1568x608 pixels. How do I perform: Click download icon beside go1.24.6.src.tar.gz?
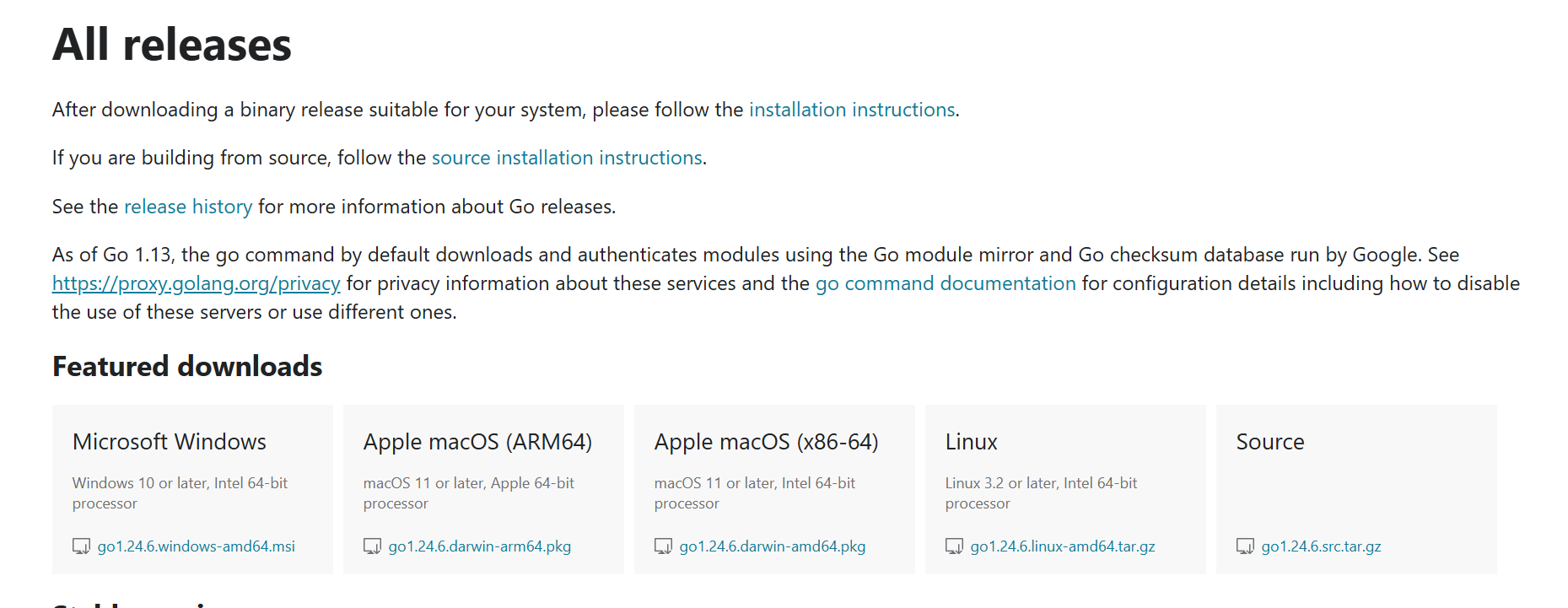[x=1245, y=546]
